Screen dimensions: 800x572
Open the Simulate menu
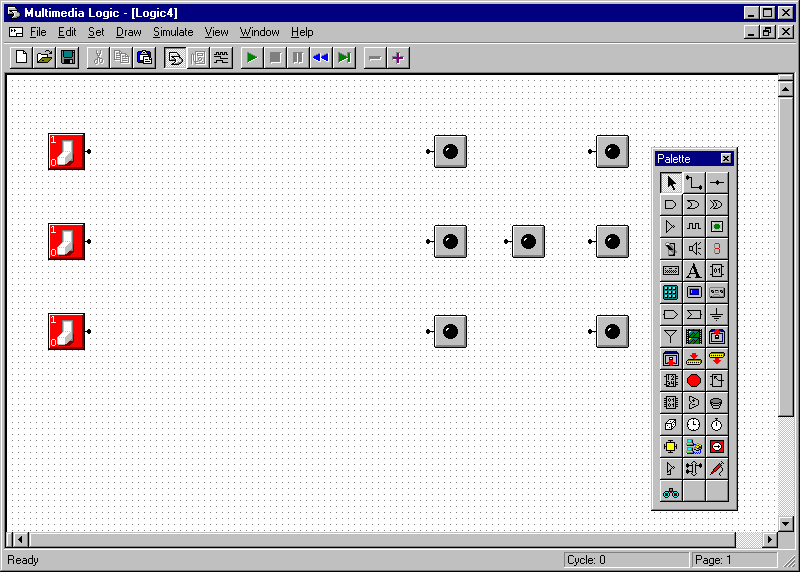173,32
